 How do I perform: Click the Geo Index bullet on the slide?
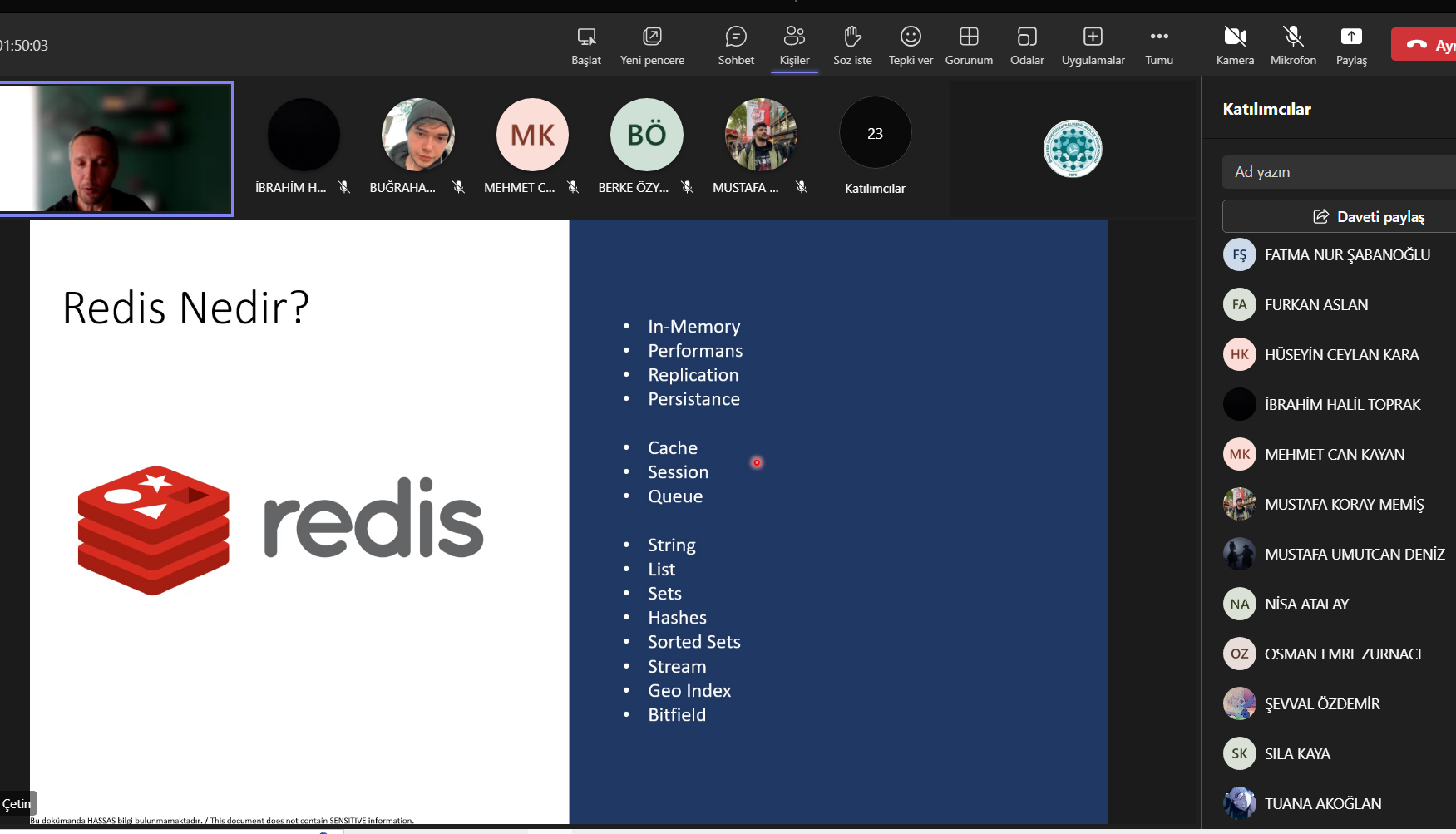689,691
